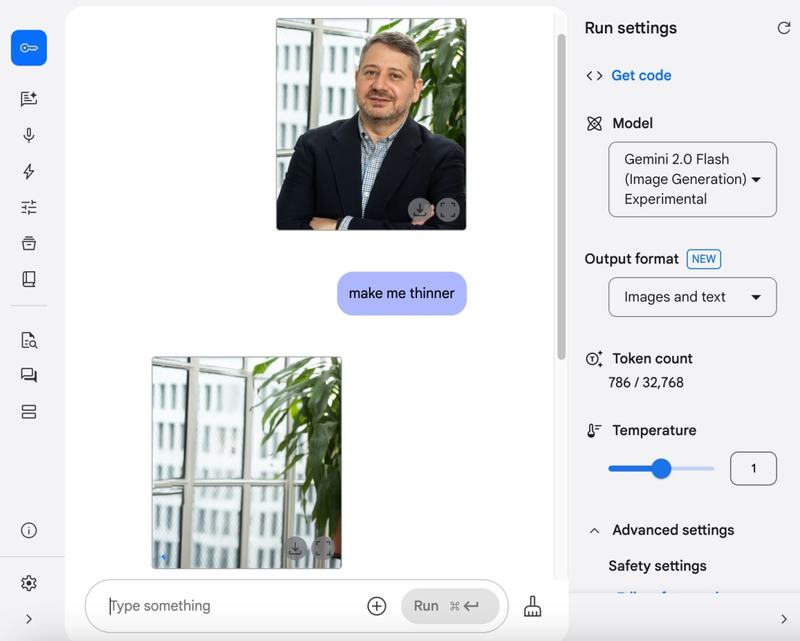The height and width of the screenshot is (641, 800).
Task: Click the Safety settings label
Action: [x=657, y=566]
